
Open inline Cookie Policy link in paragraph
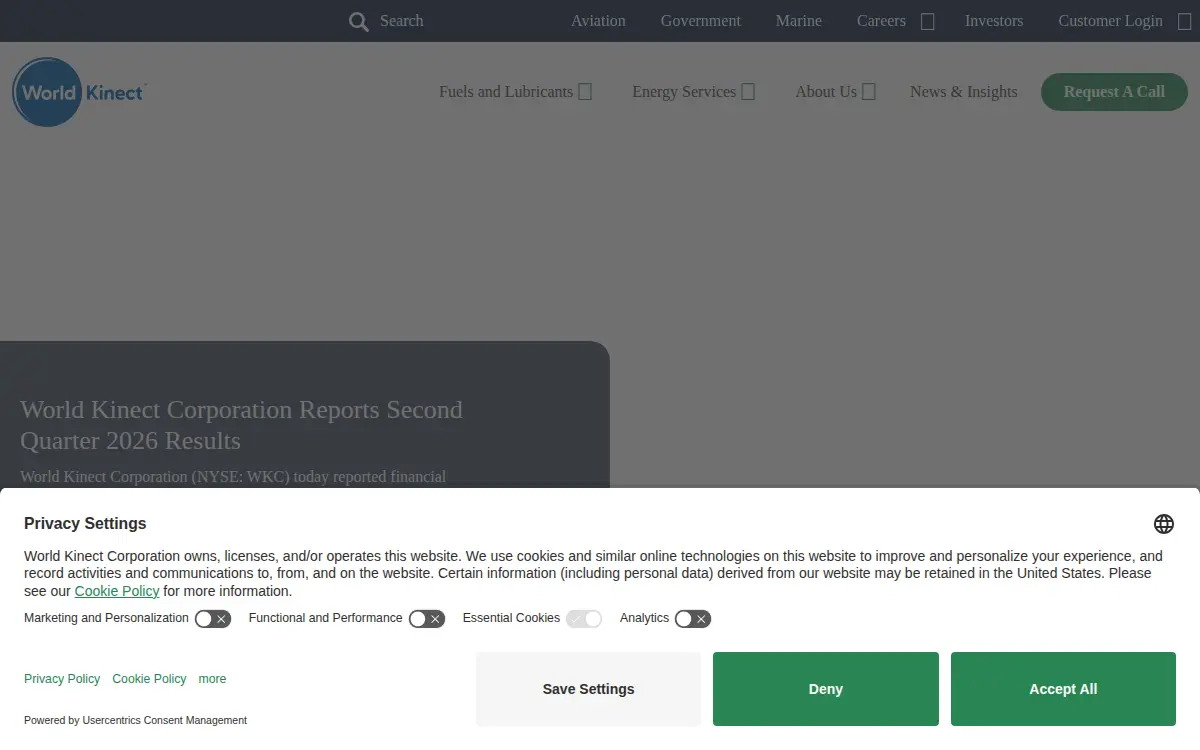117,591
